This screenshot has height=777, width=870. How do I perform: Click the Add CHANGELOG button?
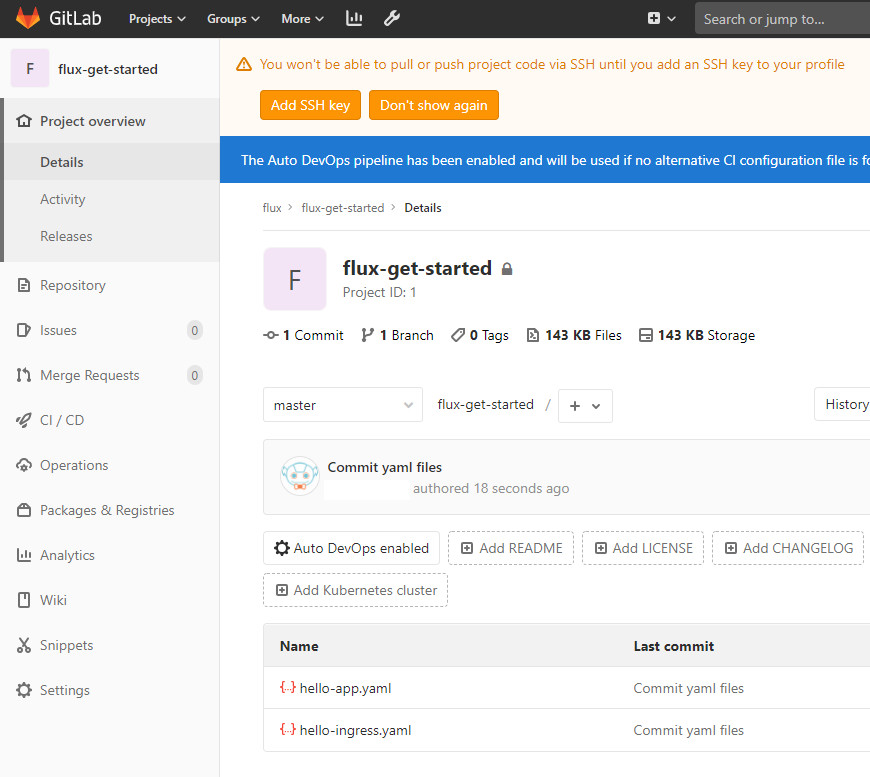pos(788,548)
